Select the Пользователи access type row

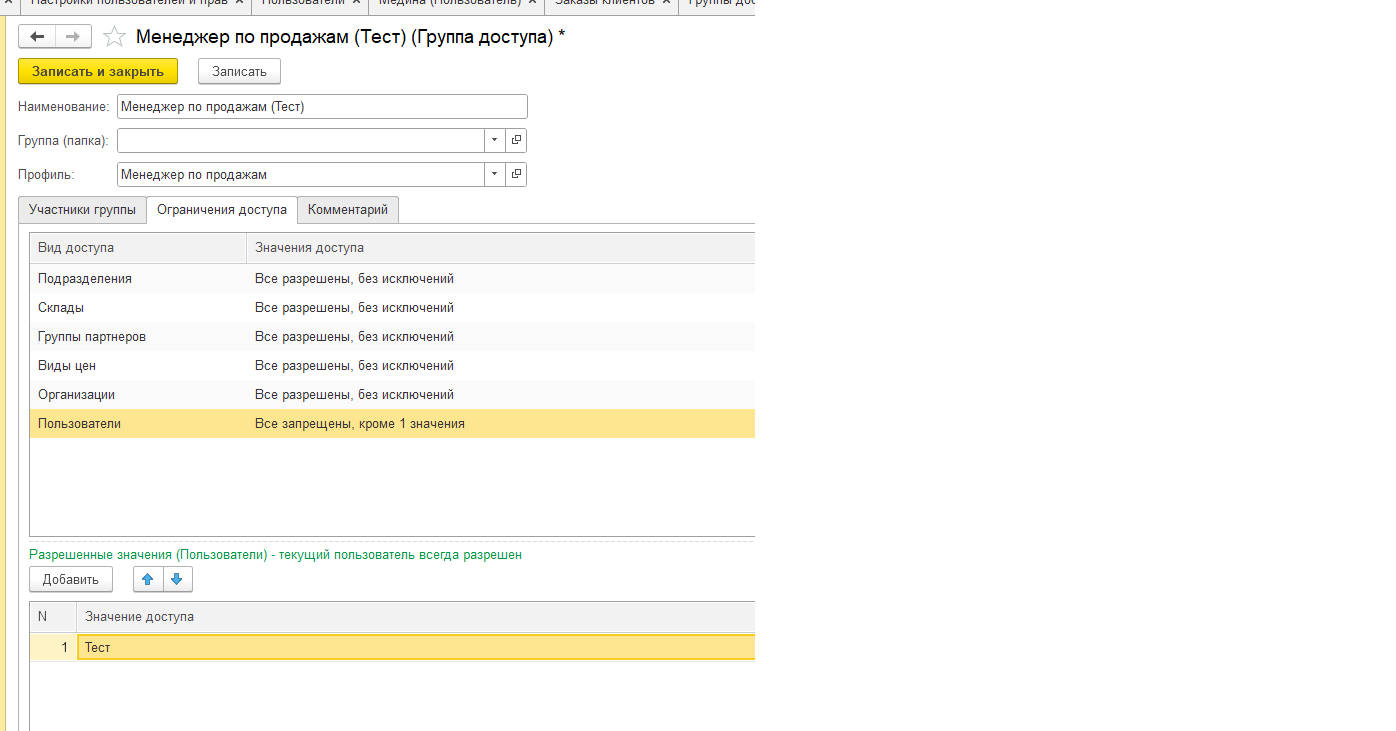point(80,424)
